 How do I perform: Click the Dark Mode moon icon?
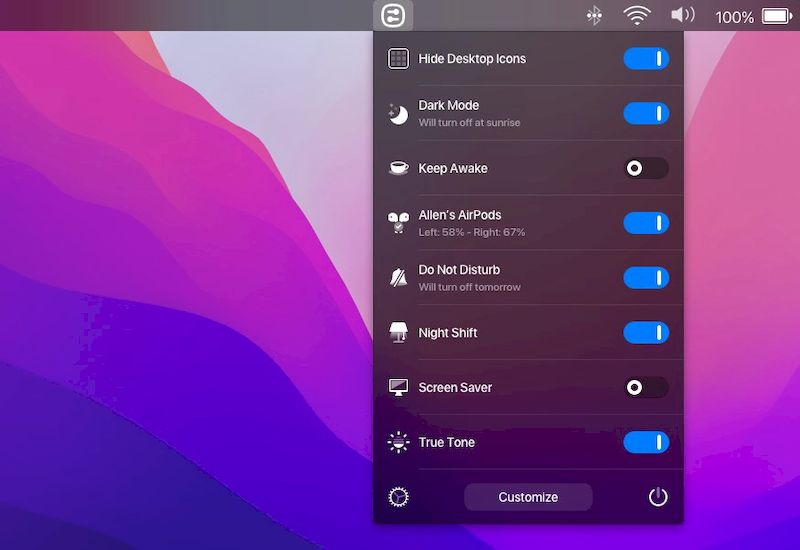pos(398,114)
